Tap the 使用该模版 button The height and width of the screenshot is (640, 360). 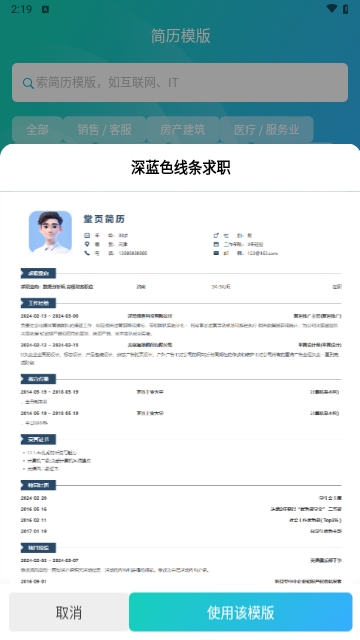(240, 612)
